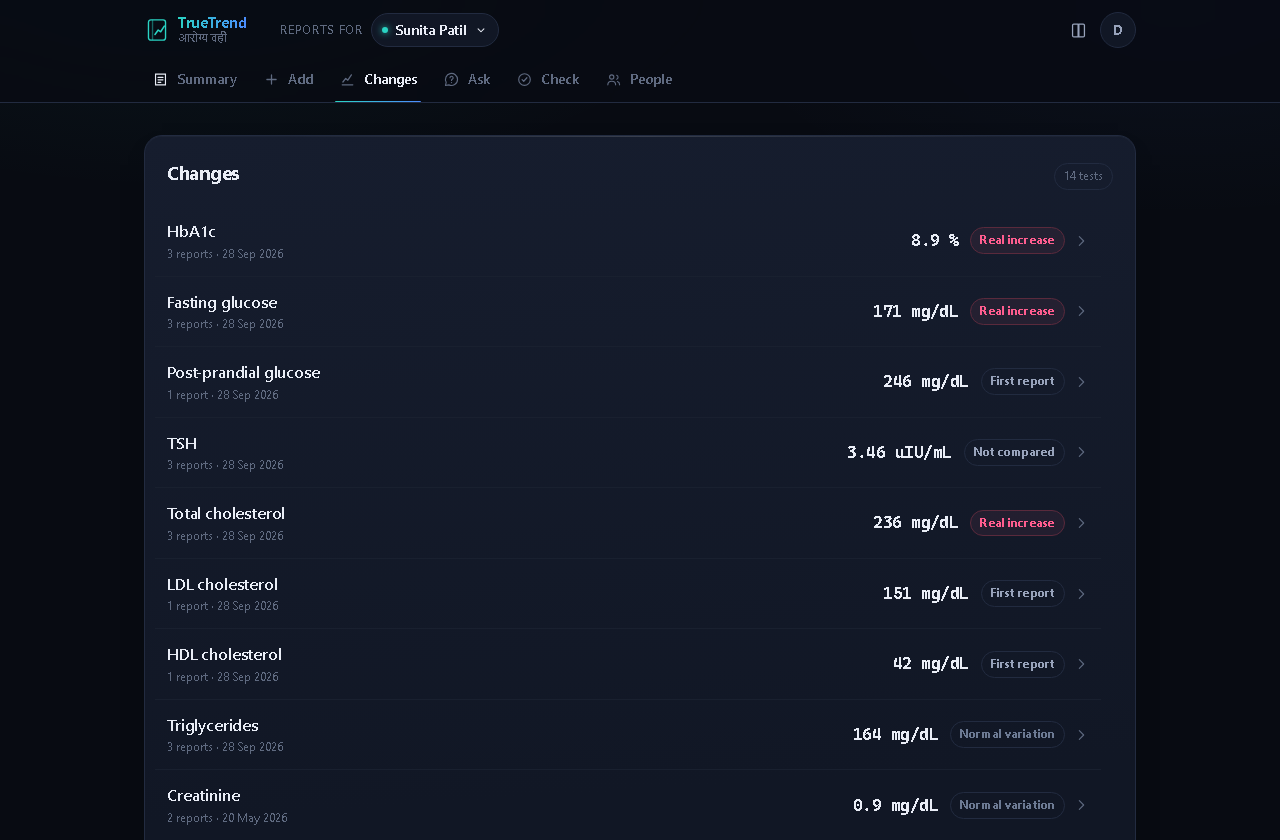Expand the Post-prandial glucose row chevron

(1081, 382)
